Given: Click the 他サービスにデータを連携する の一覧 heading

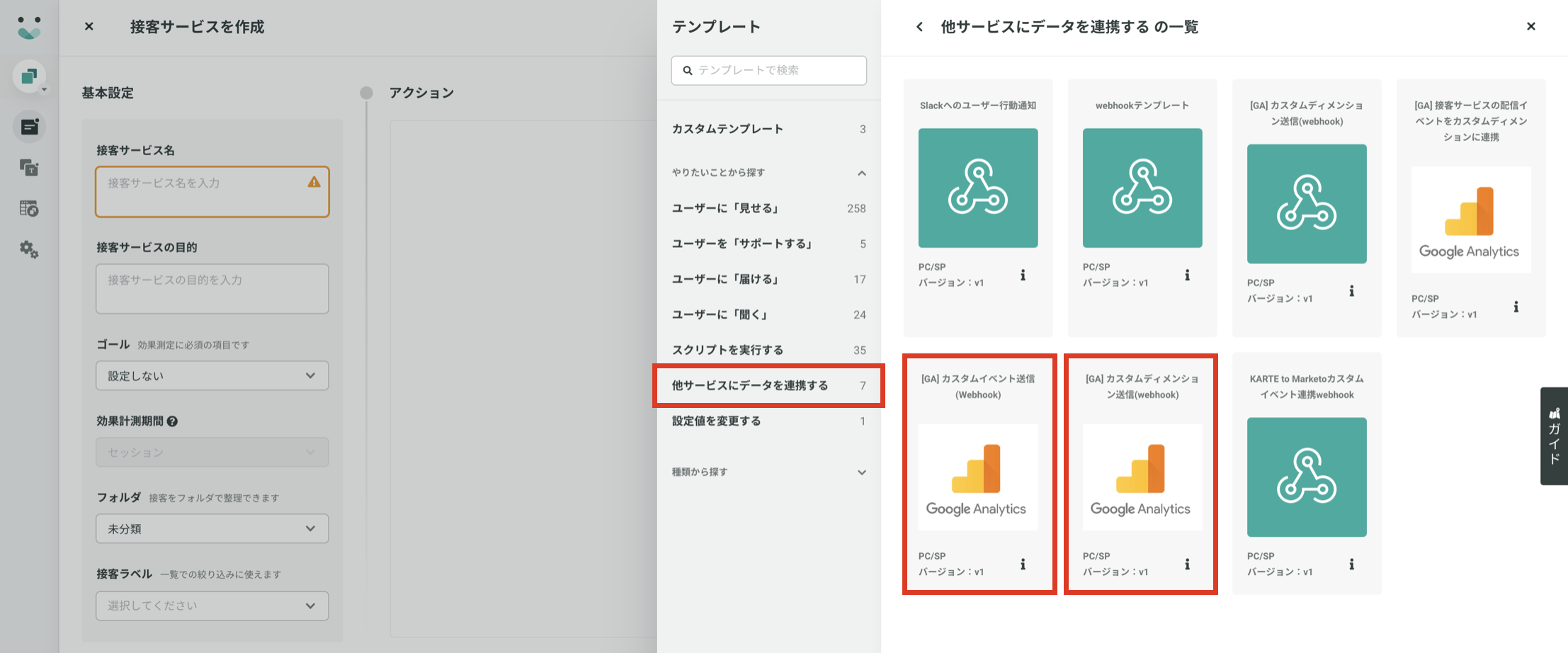Looking at the screenshot, I should tap(1069, 27).
